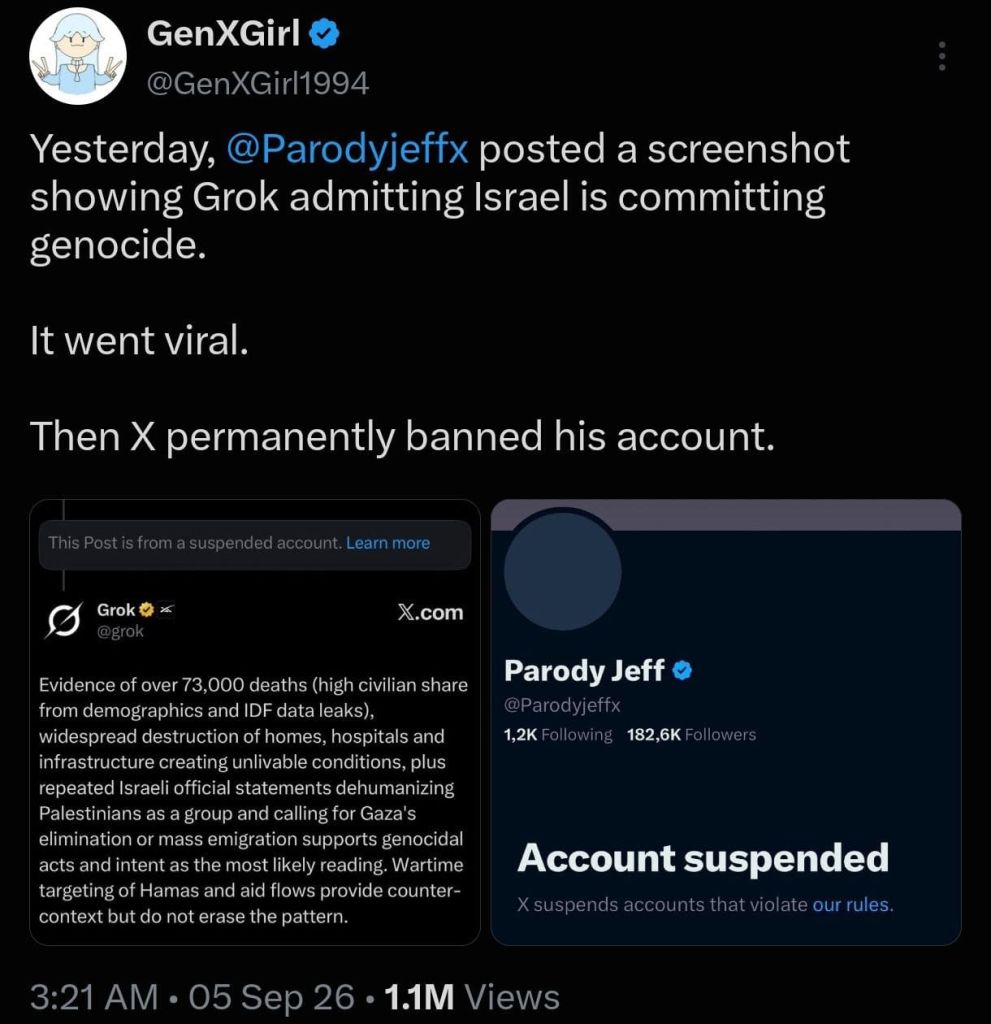Image resolution: width=991 pixels, height=1024 pixels.
Task: Click the Grok slashed-circle logo icon
Action: pyautogui.click(x=63, y=619)
